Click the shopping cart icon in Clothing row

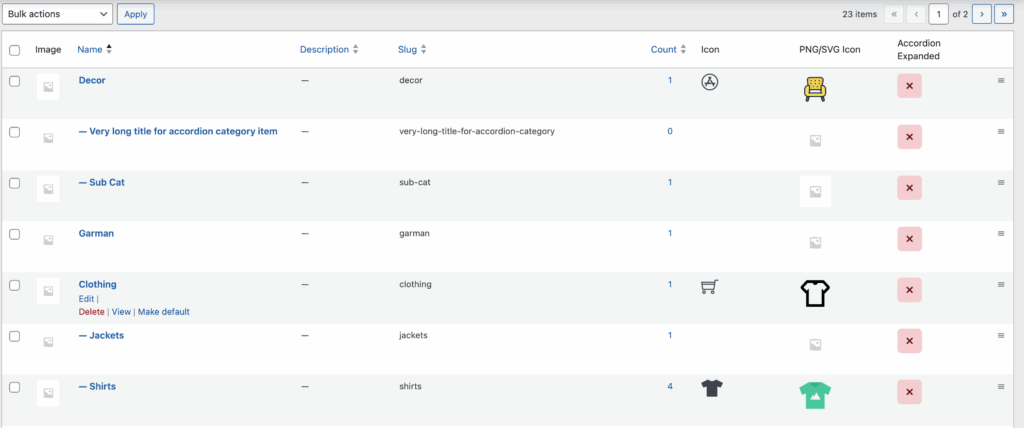[x=709, y=287]
